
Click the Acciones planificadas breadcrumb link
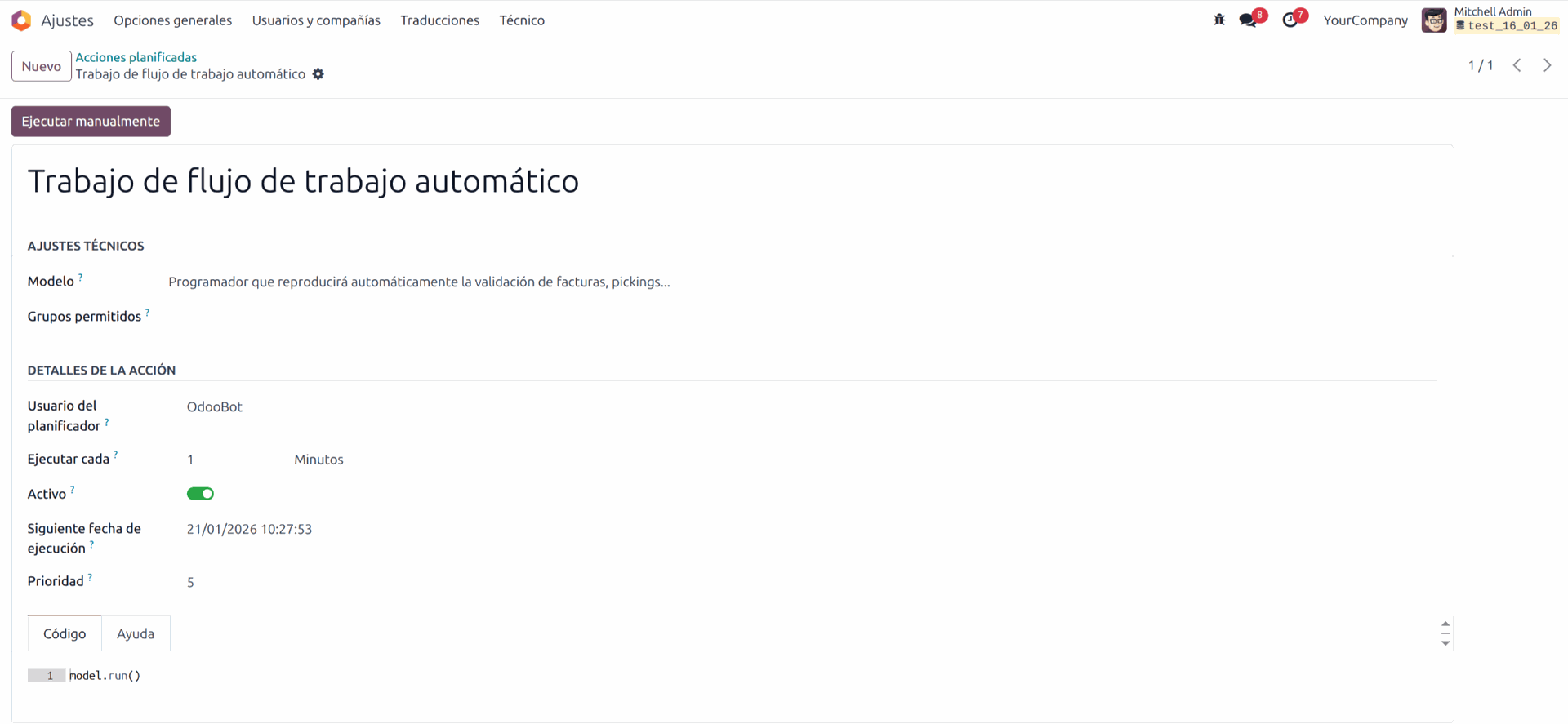pos(136,57)
